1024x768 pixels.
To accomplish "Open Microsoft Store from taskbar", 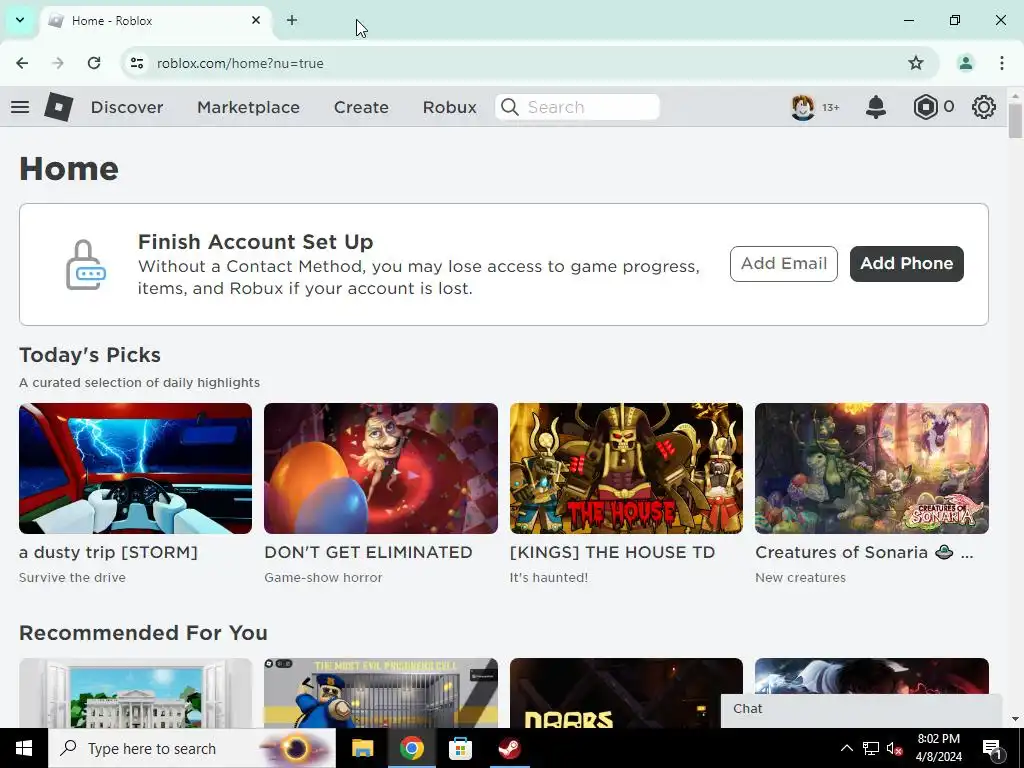I will (x=460, y=748).
